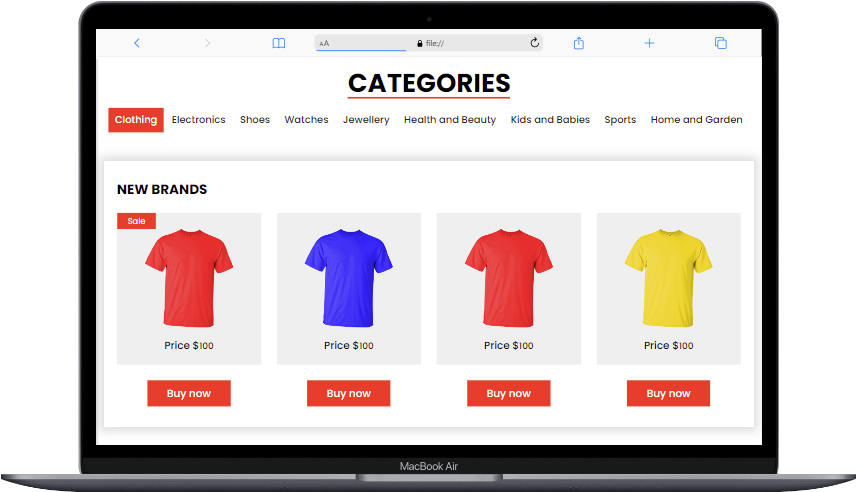This screenshot has width=856, height=492.
Task: Buy the blue t-shirt with Buy now
Action: coord(348,393)
